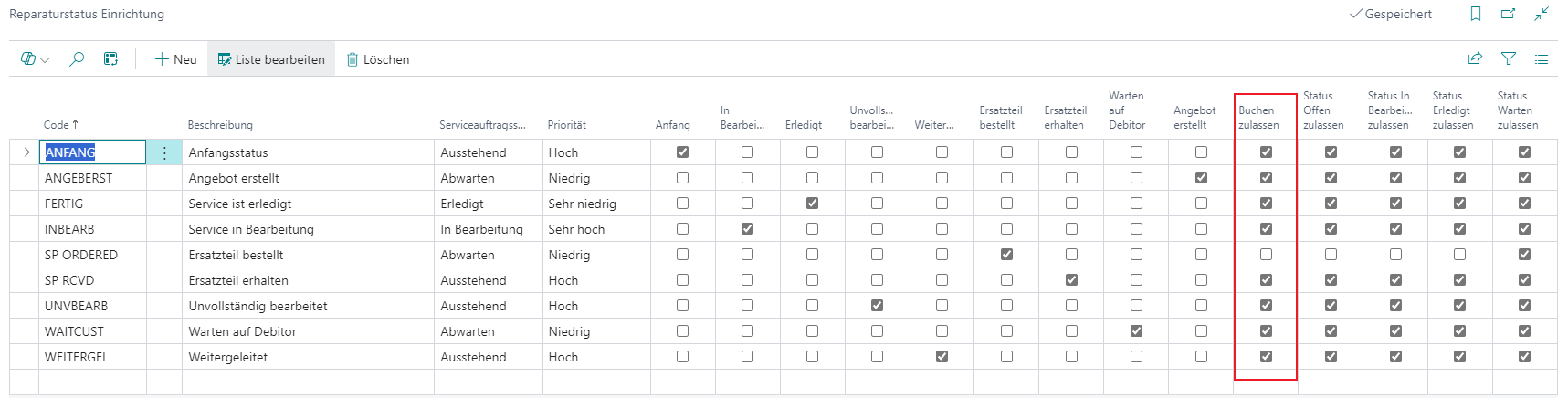The width and height of the screenshot is (1568, 398).
Task: Toggle Erledigt checkbox in FERTIG row
Action: point(812,204)
